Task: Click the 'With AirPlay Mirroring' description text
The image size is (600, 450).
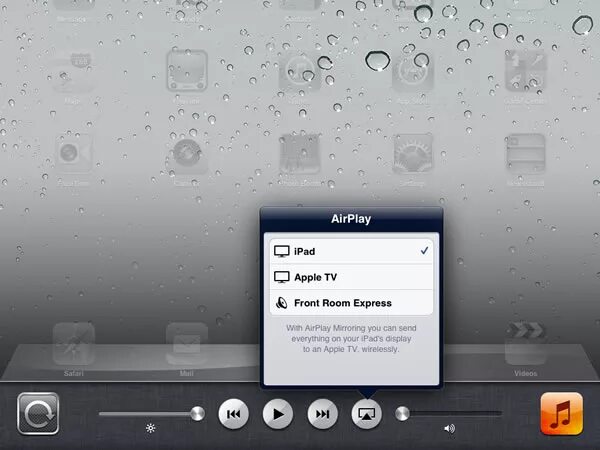Action: (351, 339)
